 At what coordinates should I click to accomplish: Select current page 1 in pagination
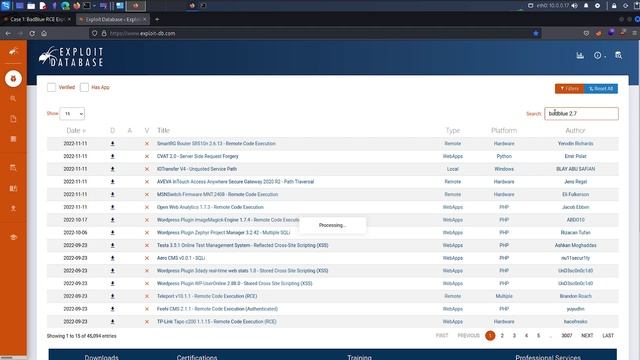[x=490, y=336]
